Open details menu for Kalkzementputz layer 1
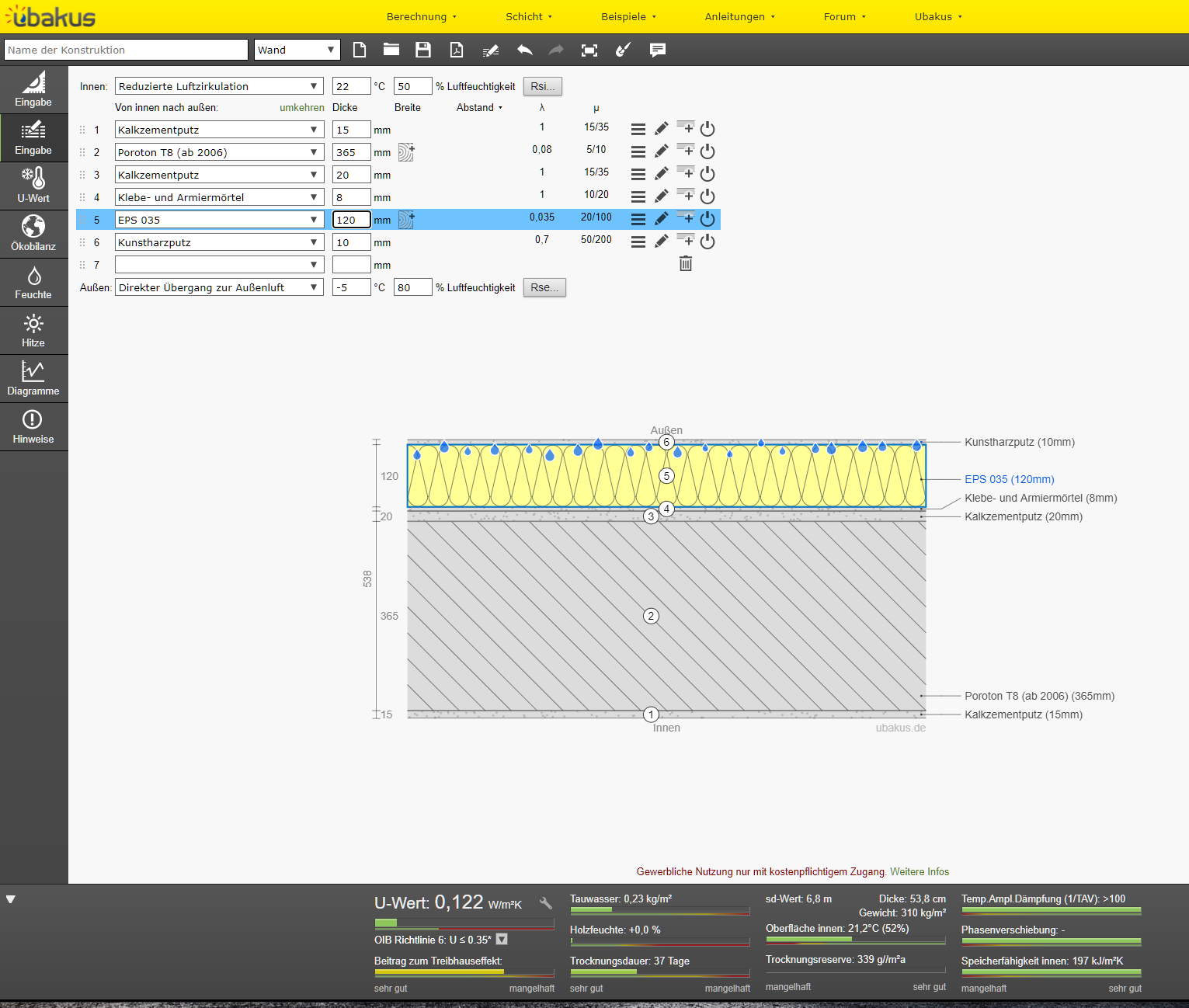The image size is (1189, 1008). 638,129
